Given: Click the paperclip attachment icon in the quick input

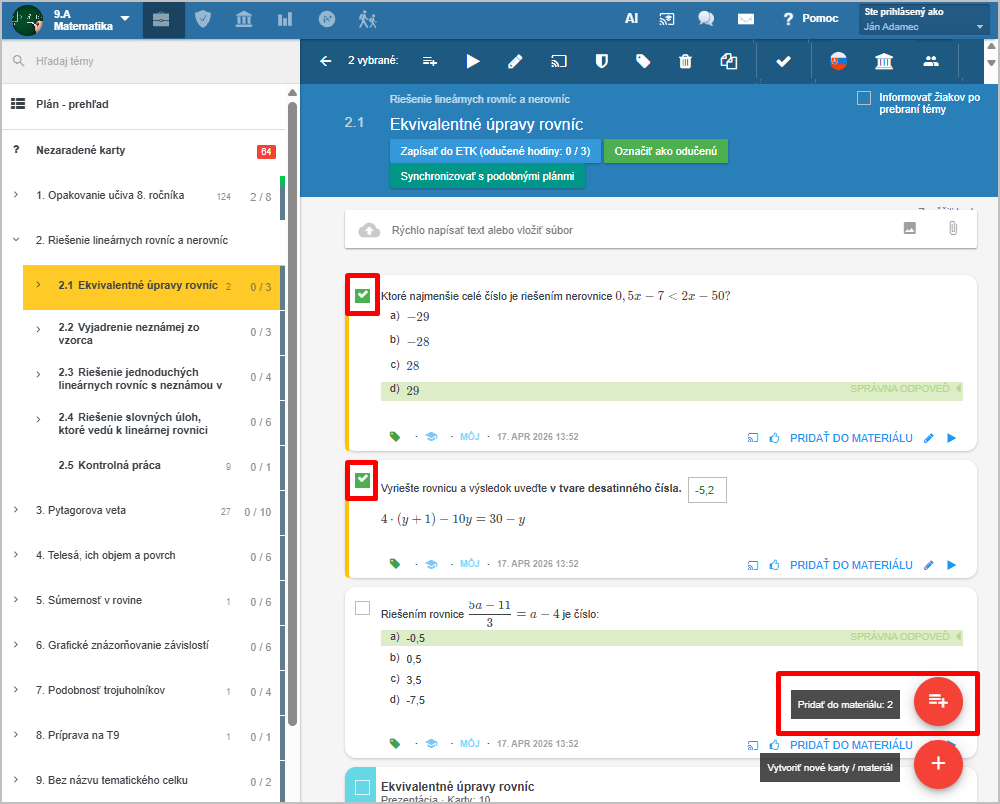Looking at the screenshot, I should 953,229.
